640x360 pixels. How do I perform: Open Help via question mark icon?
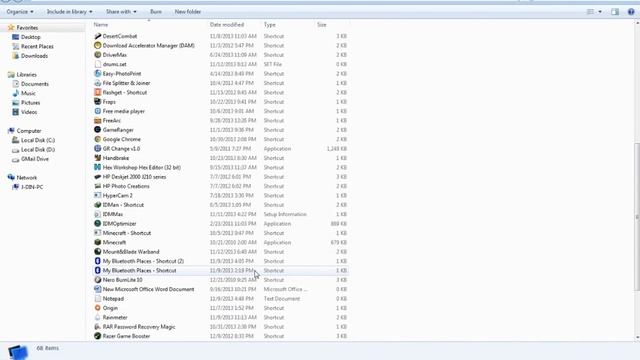pyautogui.click(x=631, y=12)
